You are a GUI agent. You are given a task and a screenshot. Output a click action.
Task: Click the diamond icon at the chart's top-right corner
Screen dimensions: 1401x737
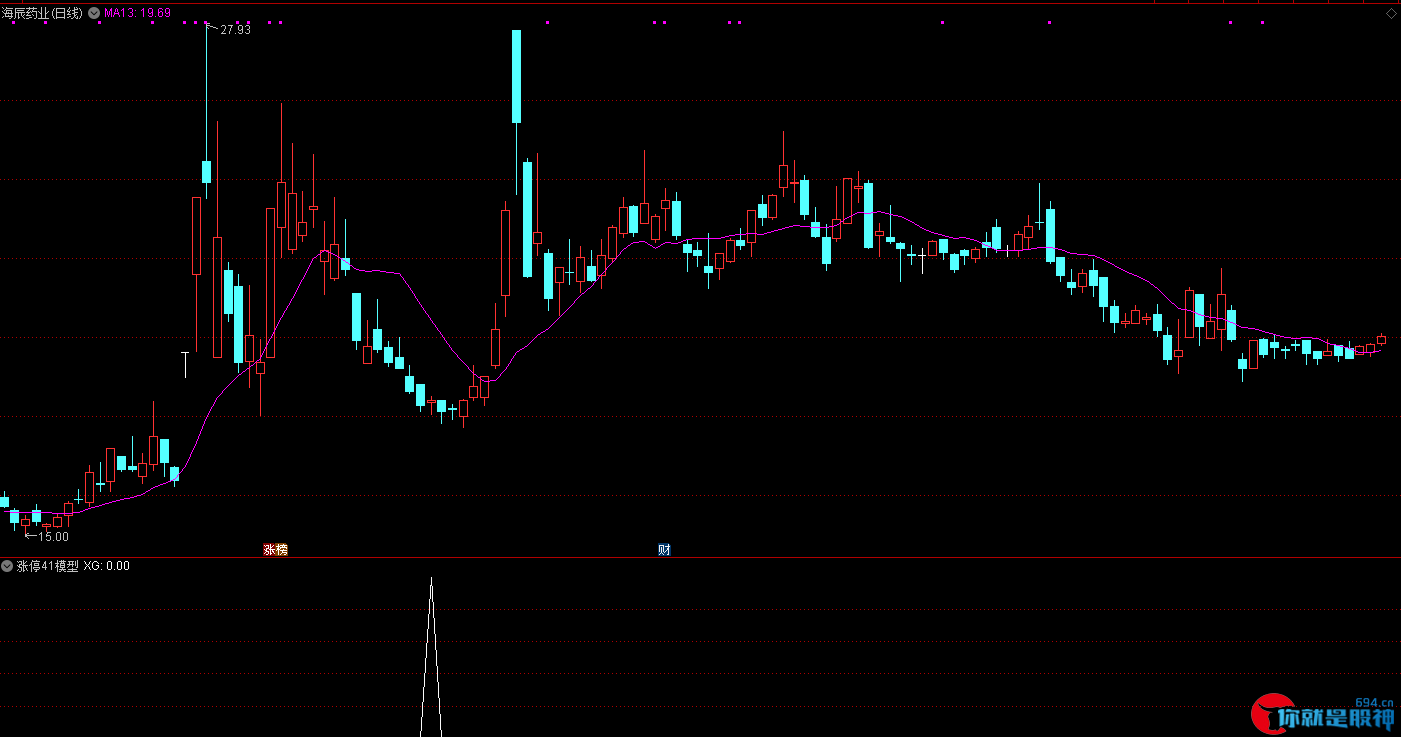[x=1391, y=13]
